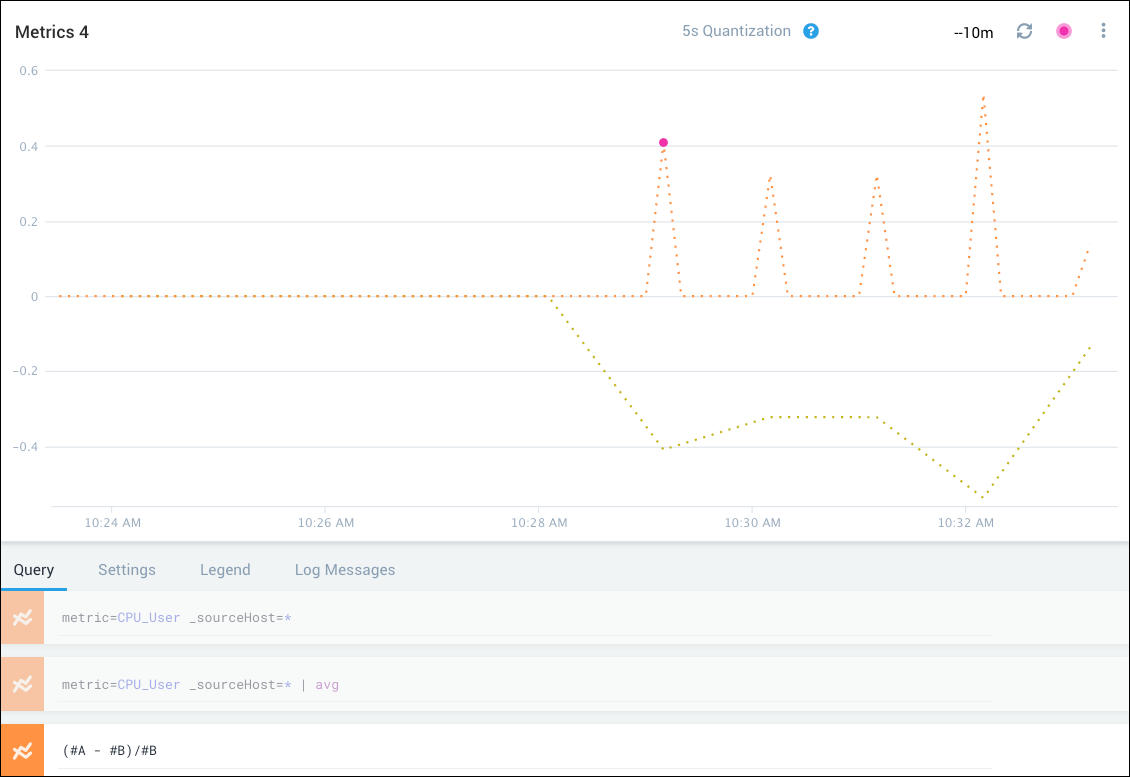The width and height of the screenshot is (1130, 777).
Task: Show the Log Messages tab
Action: click(x=345, y=570)
